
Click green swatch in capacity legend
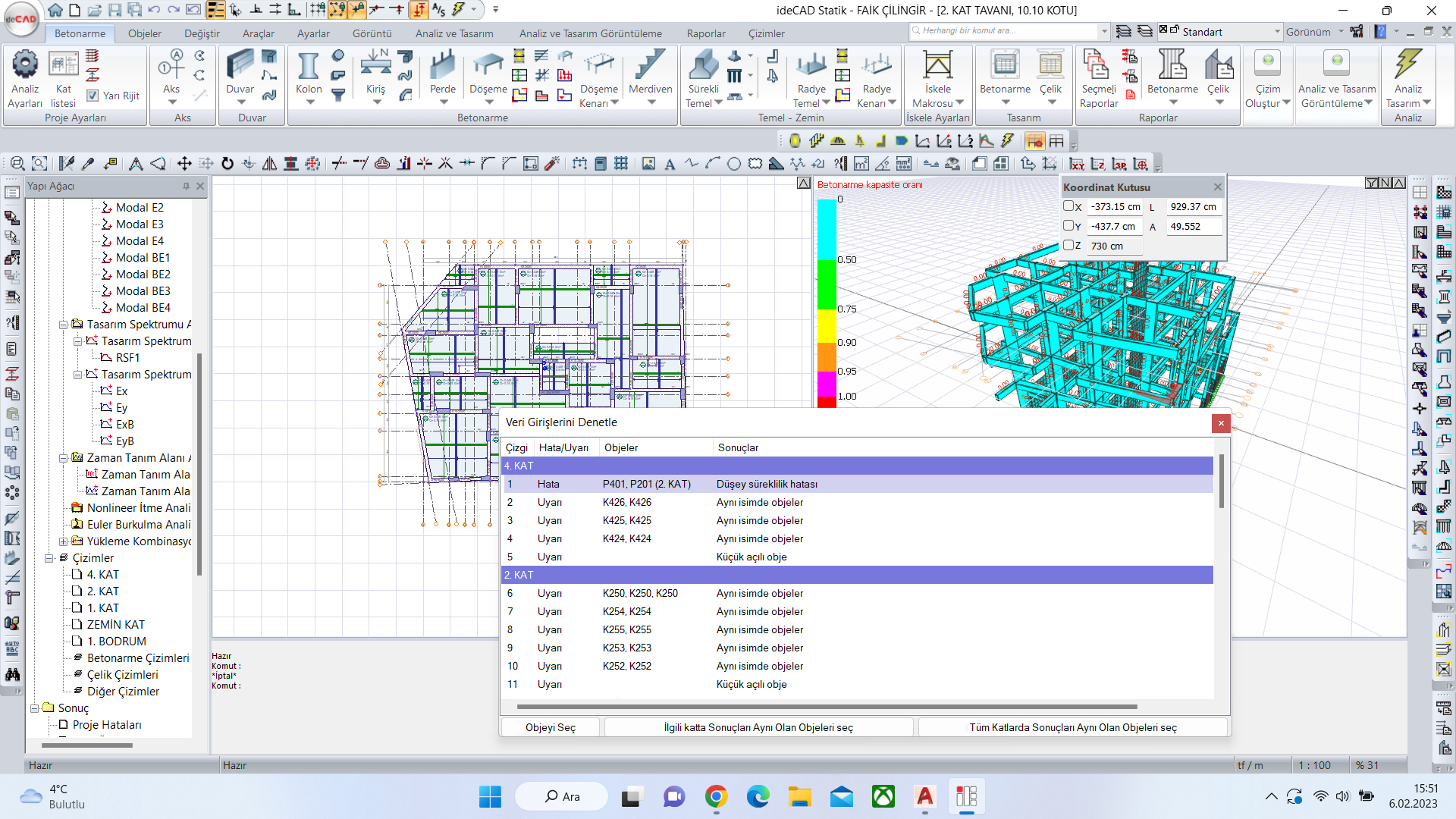827,284
